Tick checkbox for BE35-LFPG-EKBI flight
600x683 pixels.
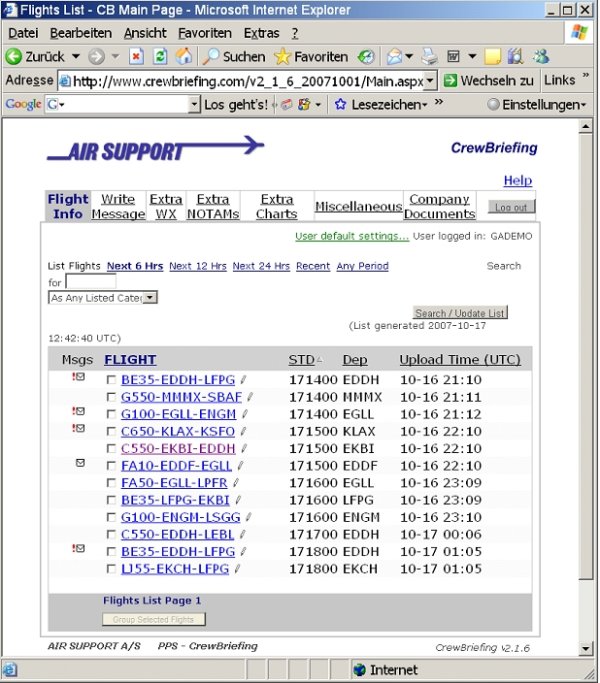tap(112, 500)
